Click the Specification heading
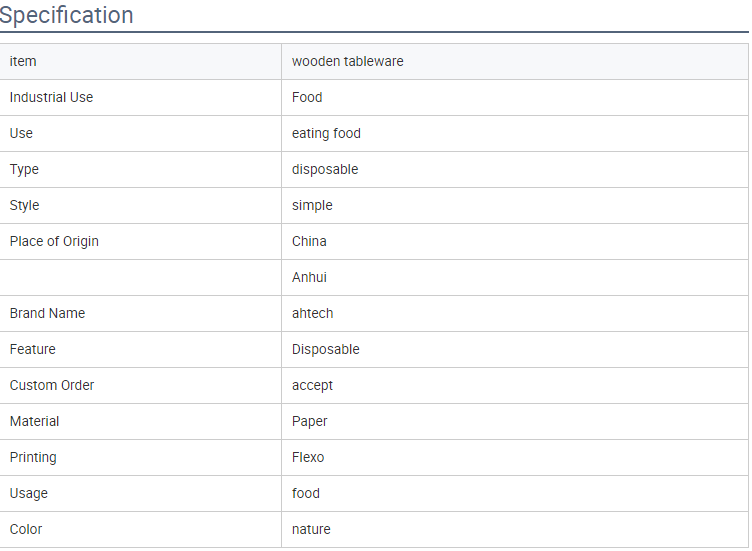 66,15
